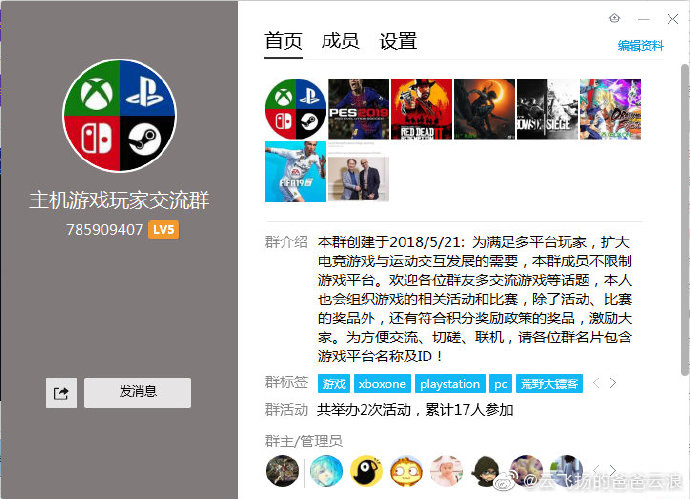Open the 成员 members tab
The image size is (690, 499).
(x=340, y=41)
